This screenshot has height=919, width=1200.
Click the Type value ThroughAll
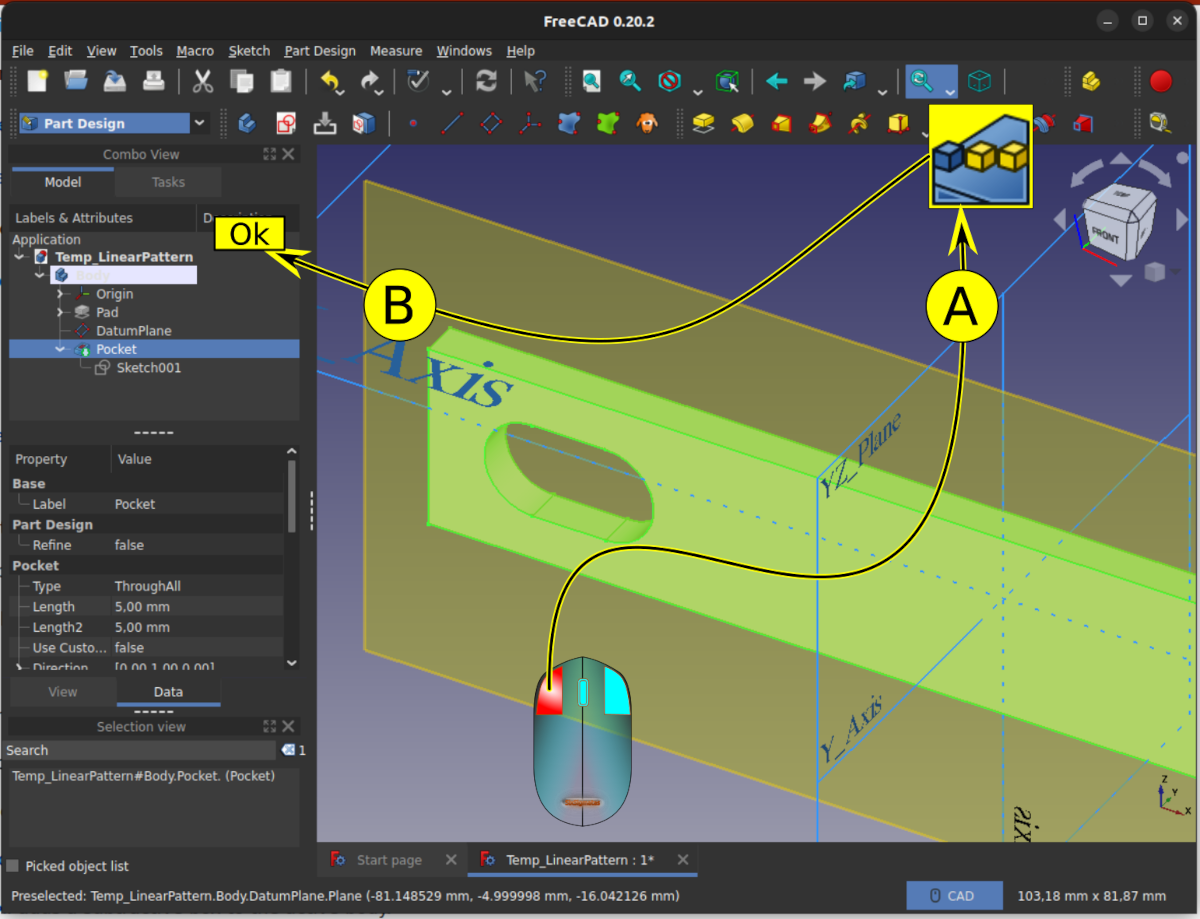tap(148, 587)
